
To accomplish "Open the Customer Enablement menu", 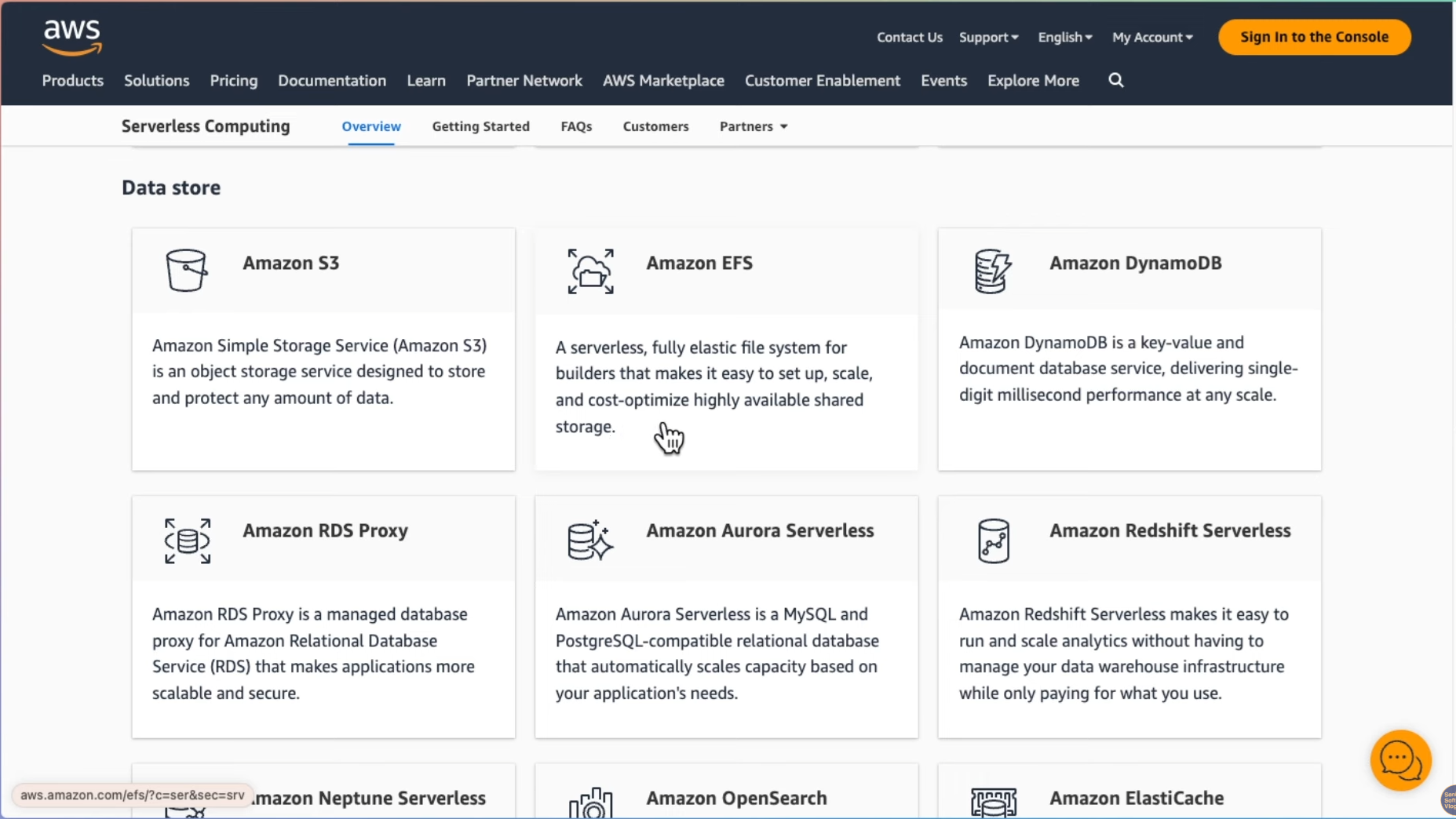I will (823, 80).
